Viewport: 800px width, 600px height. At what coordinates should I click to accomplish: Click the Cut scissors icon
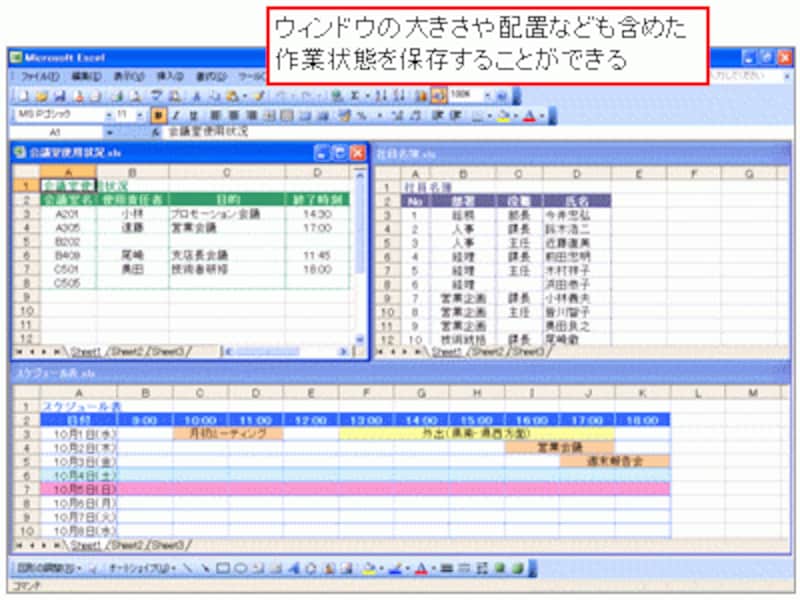[x=196, y=95]
